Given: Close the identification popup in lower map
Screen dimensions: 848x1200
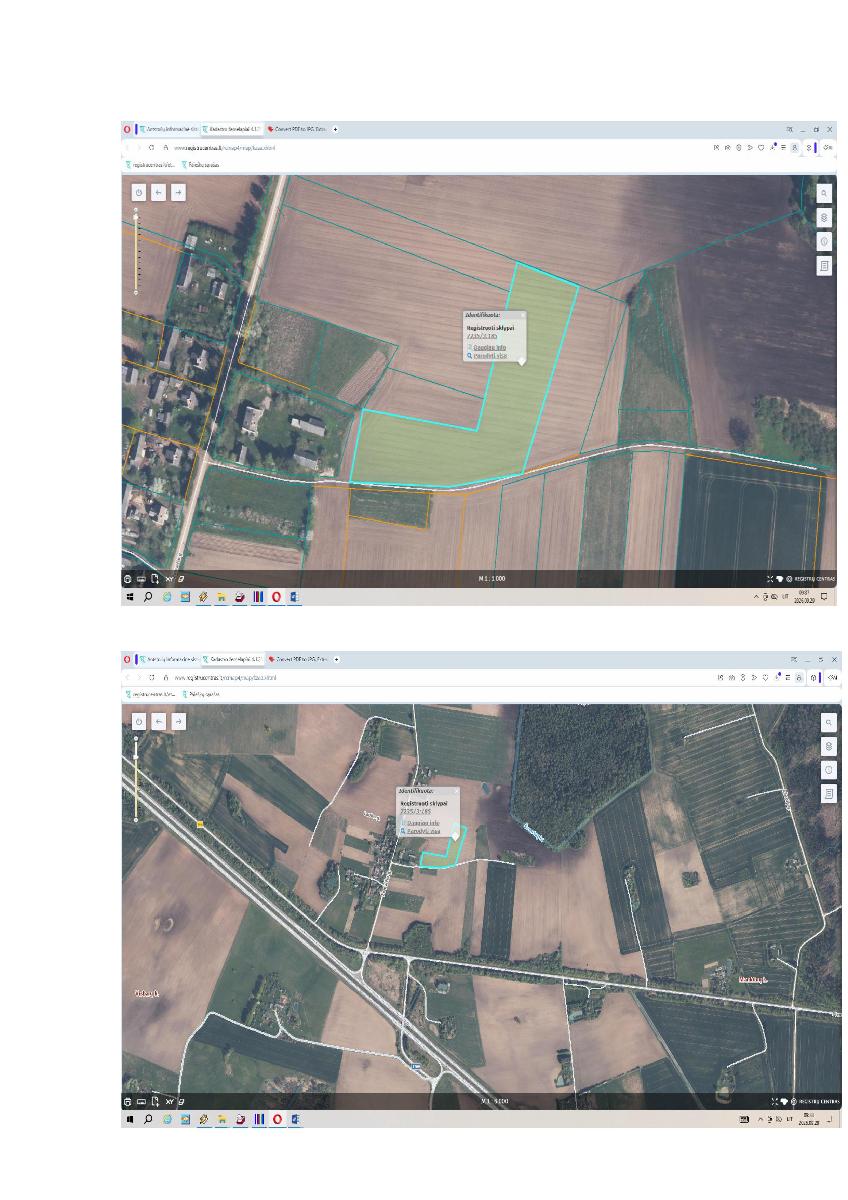Looking at the screenshot, I should click(x=455, y=791).
